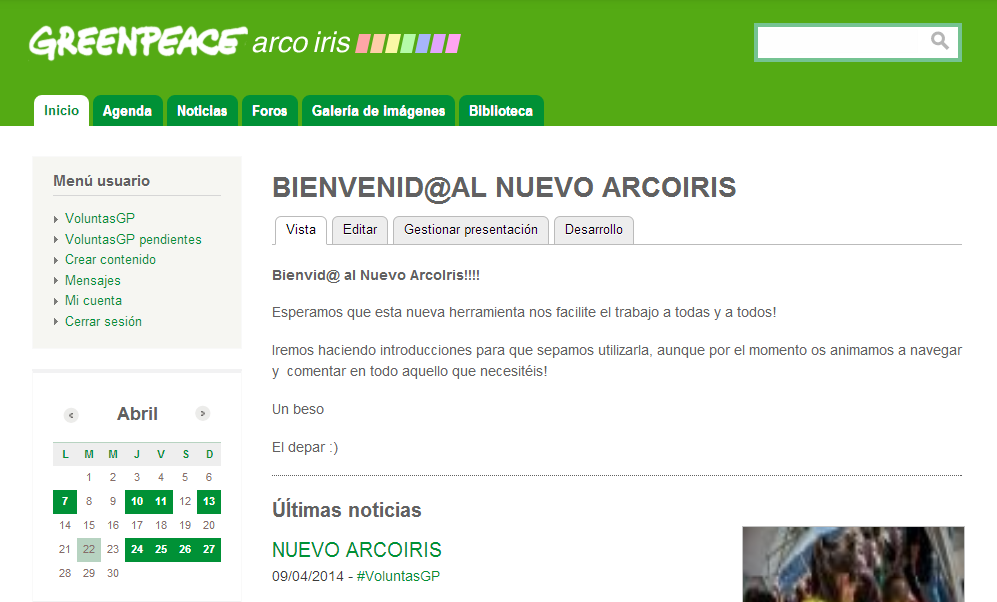Select April 24 in calendar

pos(137,549)
